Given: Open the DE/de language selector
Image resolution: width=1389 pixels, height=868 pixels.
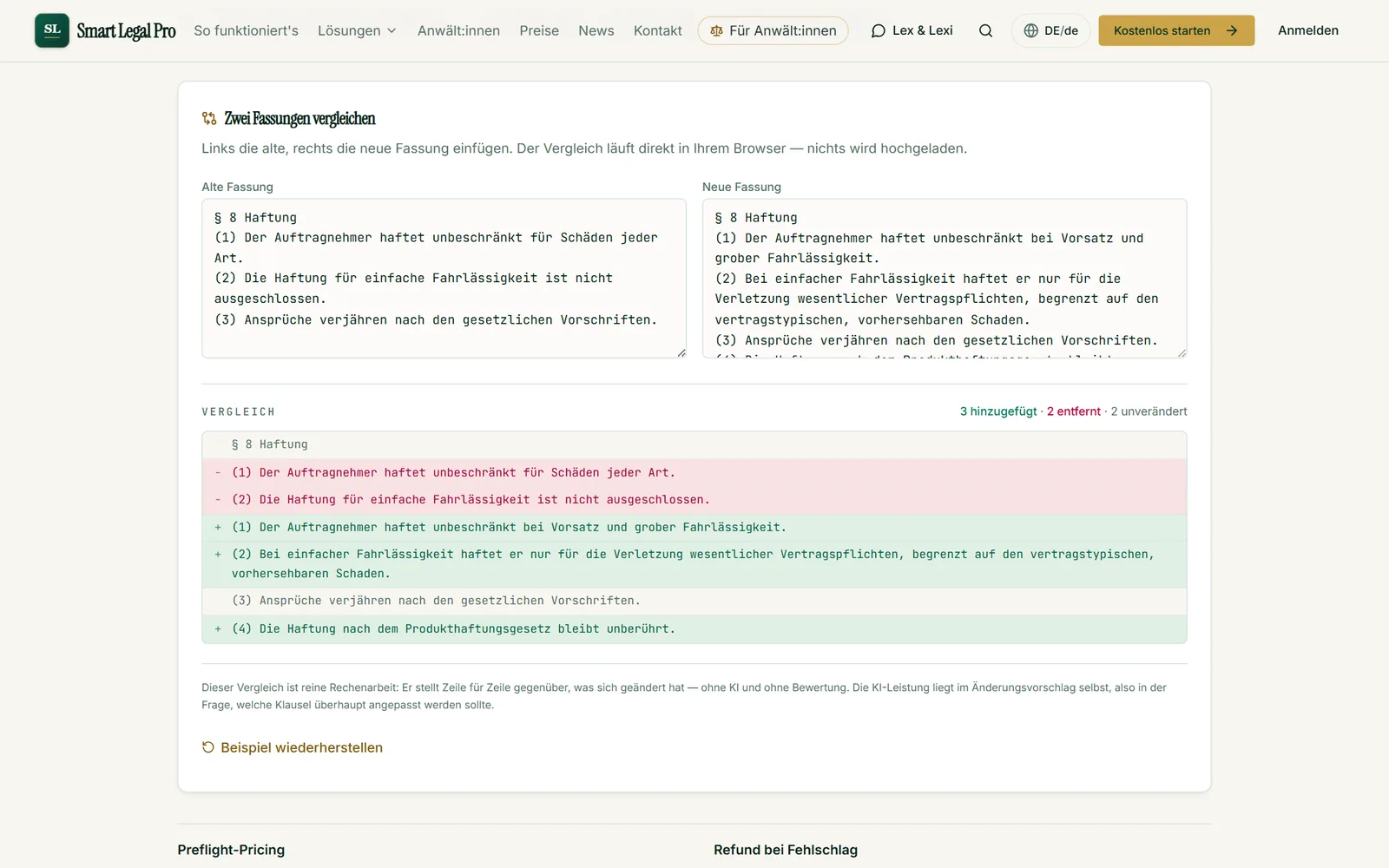Looking at the screenshot, I should pyautogui.click(x=1050, y=30).
